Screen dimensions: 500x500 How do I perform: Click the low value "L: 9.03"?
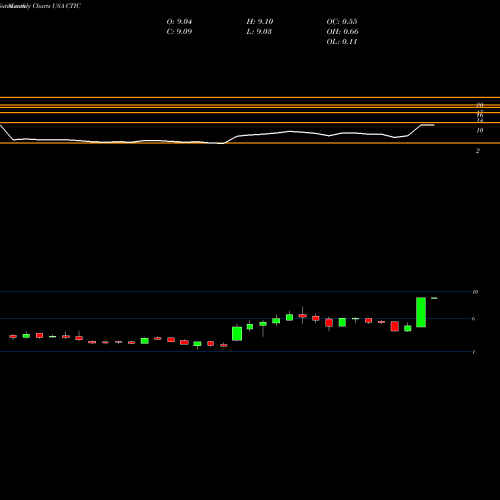[259, 32]
